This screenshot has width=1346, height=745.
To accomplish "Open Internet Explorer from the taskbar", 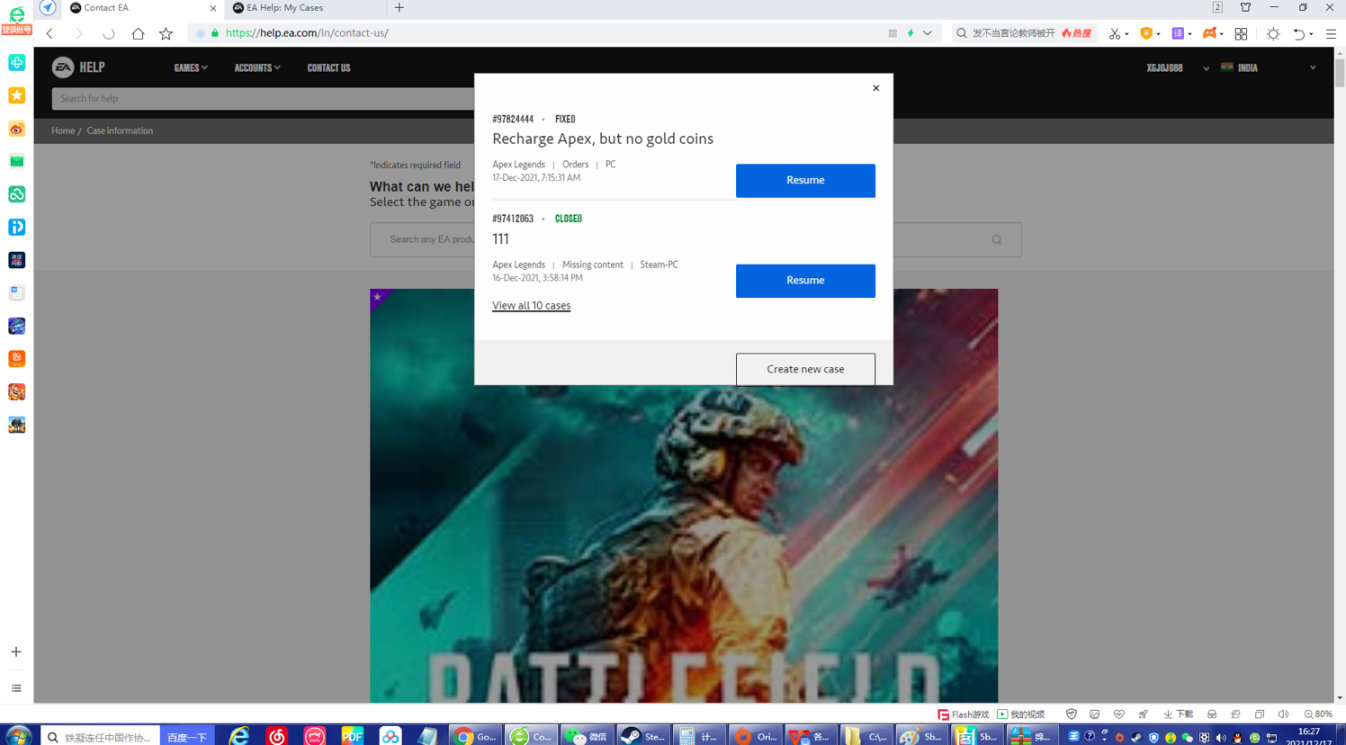I will click(x=239, y=735).
